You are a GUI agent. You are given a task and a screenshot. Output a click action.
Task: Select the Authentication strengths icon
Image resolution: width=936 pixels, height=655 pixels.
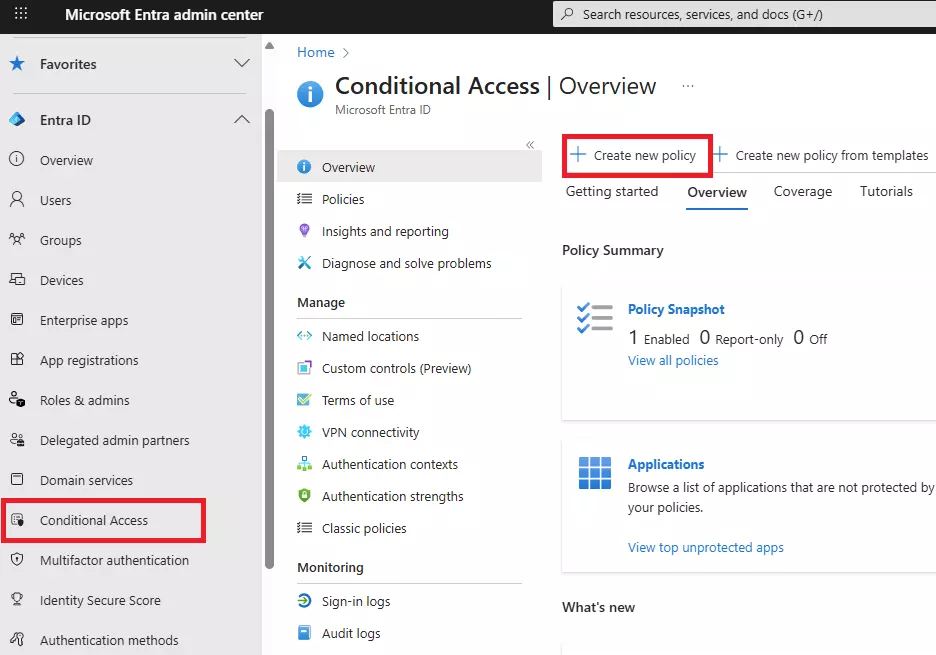coord(306,496)
